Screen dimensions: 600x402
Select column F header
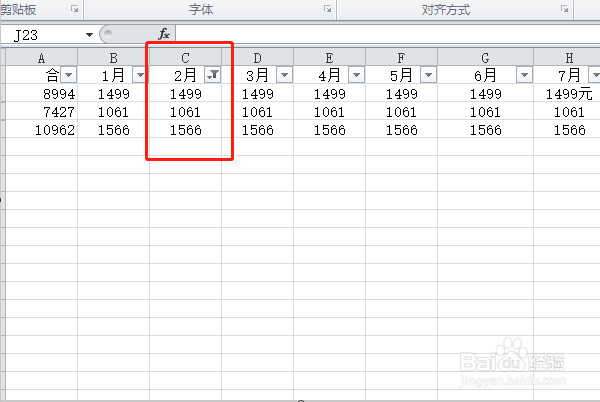401,57
